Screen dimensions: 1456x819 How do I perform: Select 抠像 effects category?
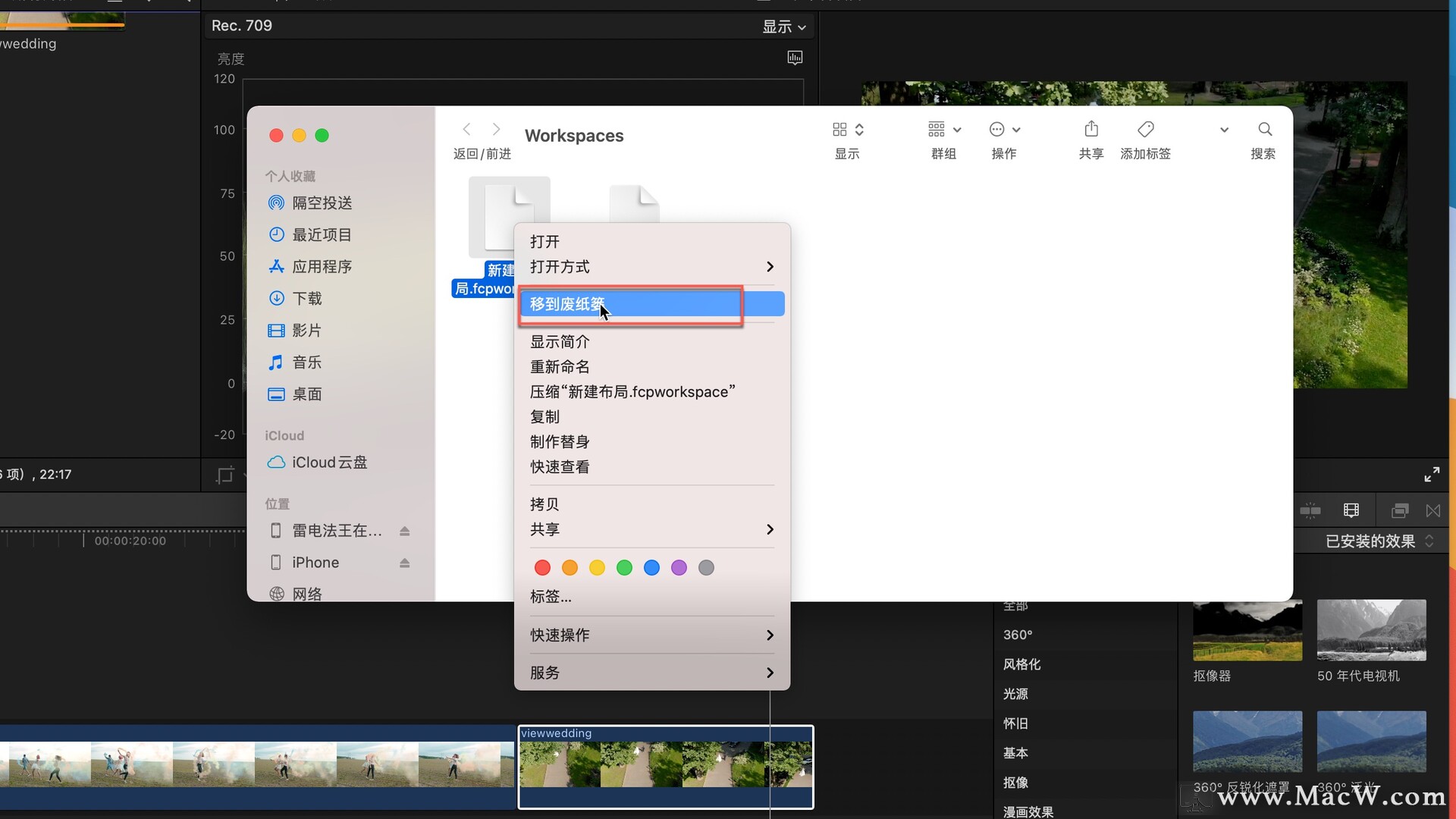point(1015,783)
